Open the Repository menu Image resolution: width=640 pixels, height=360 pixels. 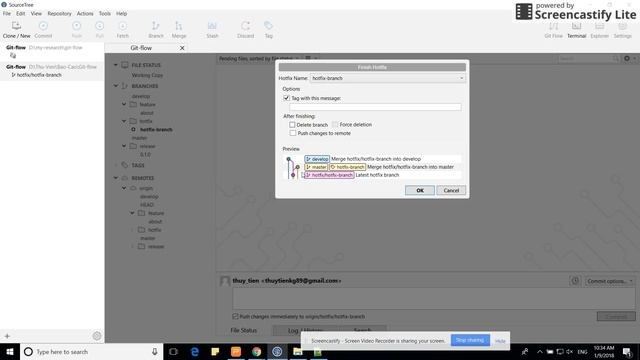59,13
